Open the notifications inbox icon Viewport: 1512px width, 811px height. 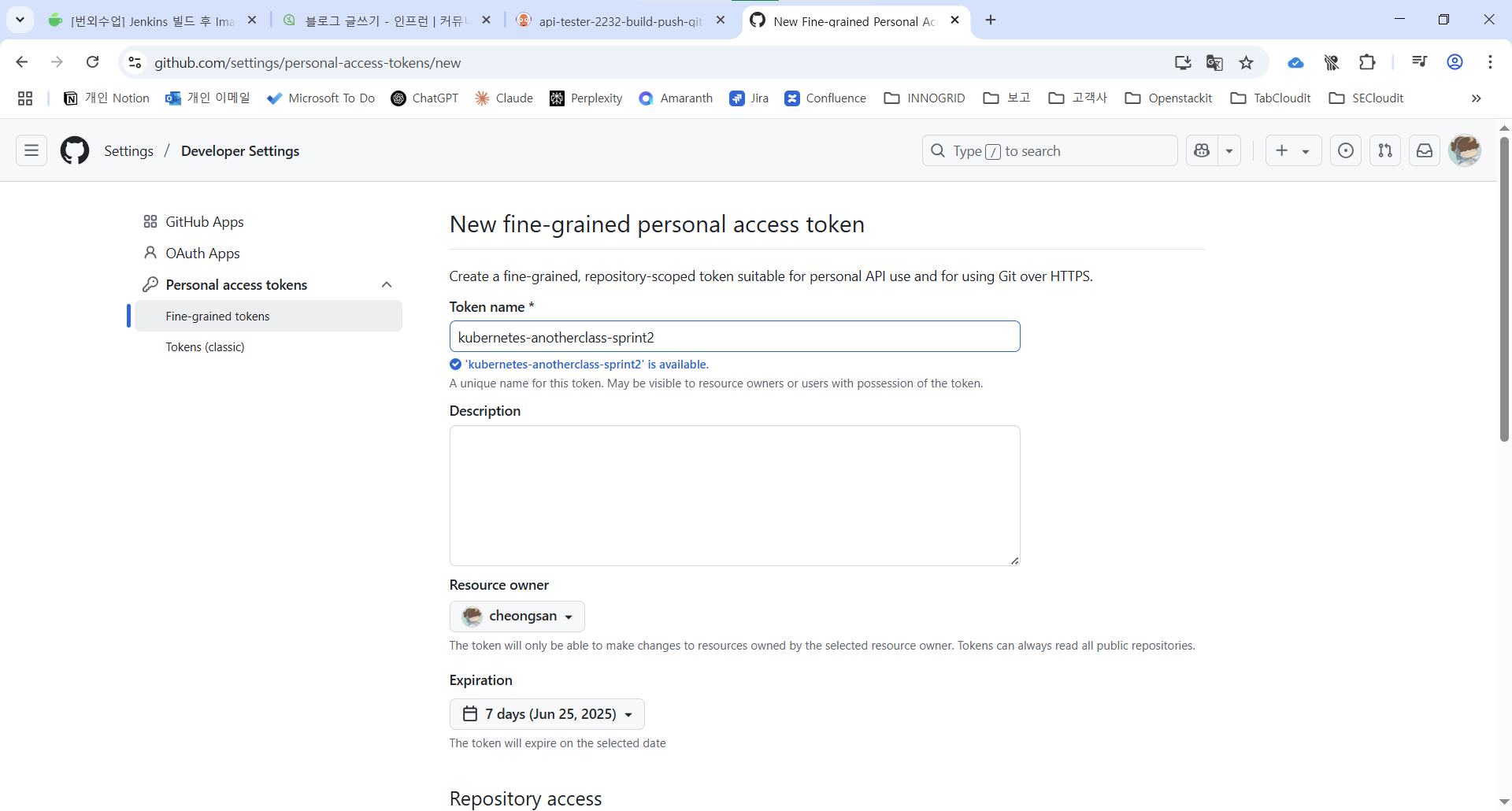pos(1425,150)
